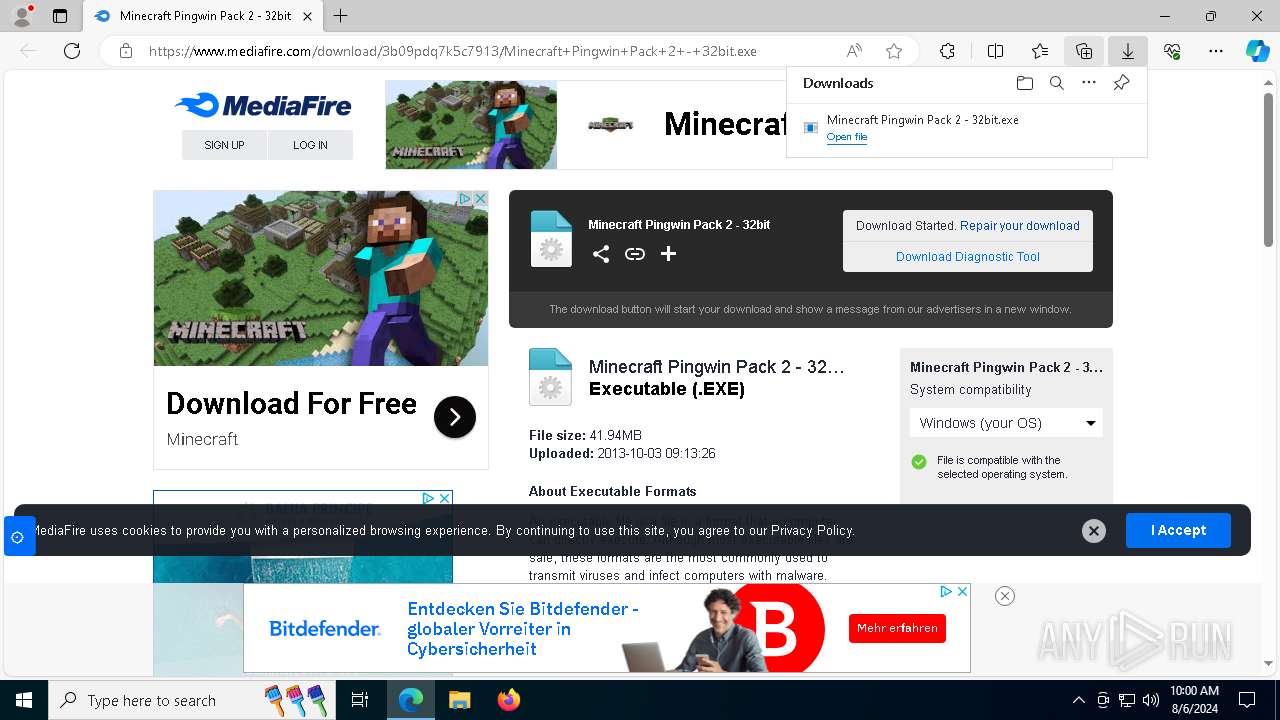Type in the Windows search box
This screenshot has height=720, width=1280.
[x=190, y=700]
